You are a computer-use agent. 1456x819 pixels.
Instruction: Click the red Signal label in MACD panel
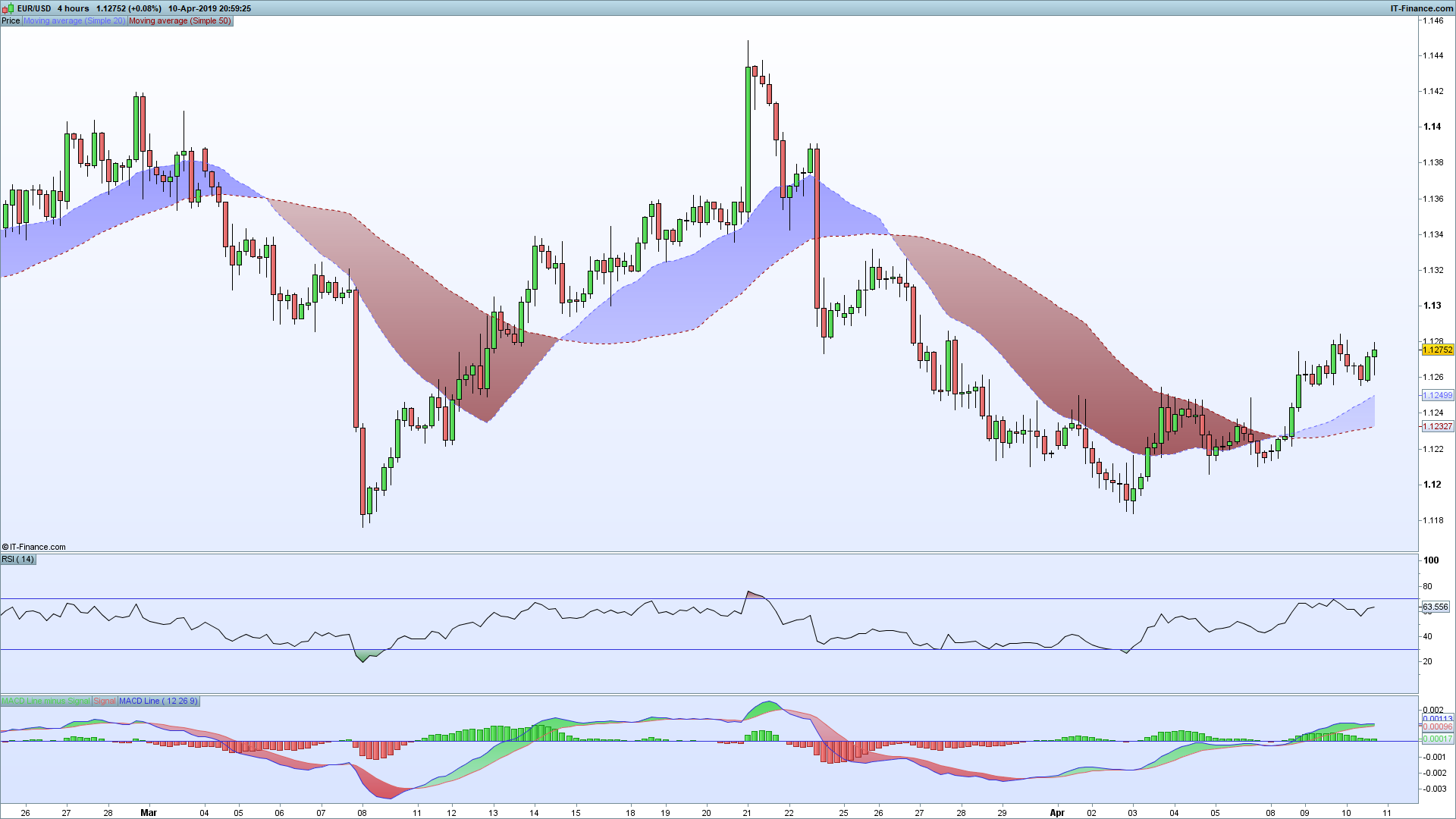[105, 701]
